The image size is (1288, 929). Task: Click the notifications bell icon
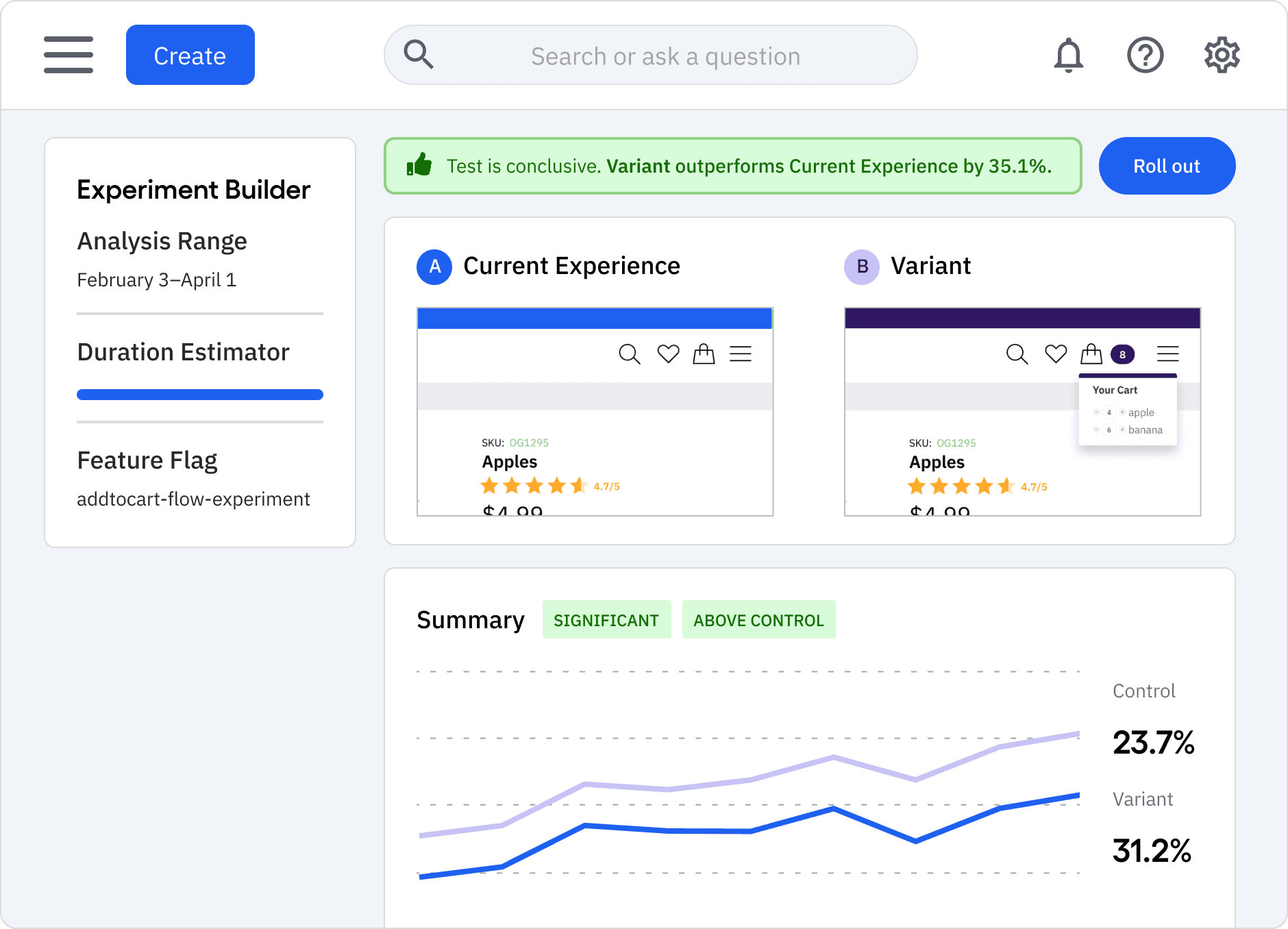tap(1068, 55)
